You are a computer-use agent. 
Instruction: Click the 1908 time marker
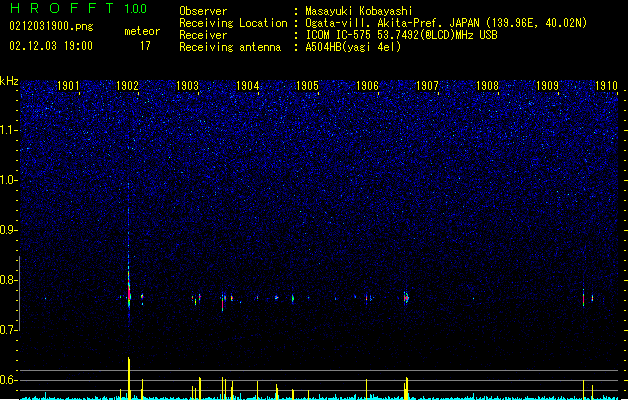487,85
